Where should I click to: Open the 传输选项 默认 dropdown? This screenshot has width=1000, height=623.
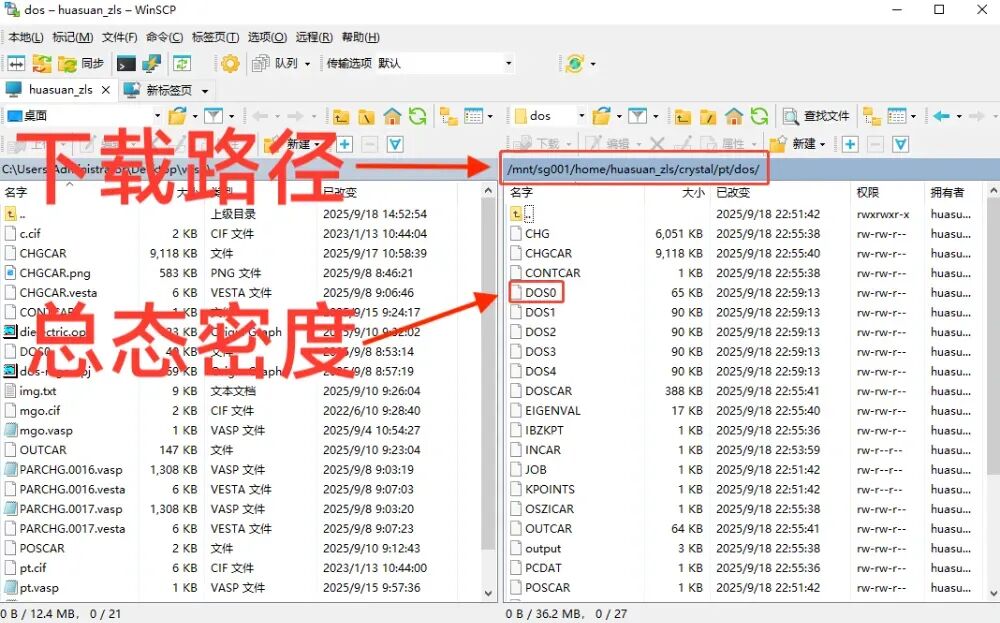coord(420,63)
